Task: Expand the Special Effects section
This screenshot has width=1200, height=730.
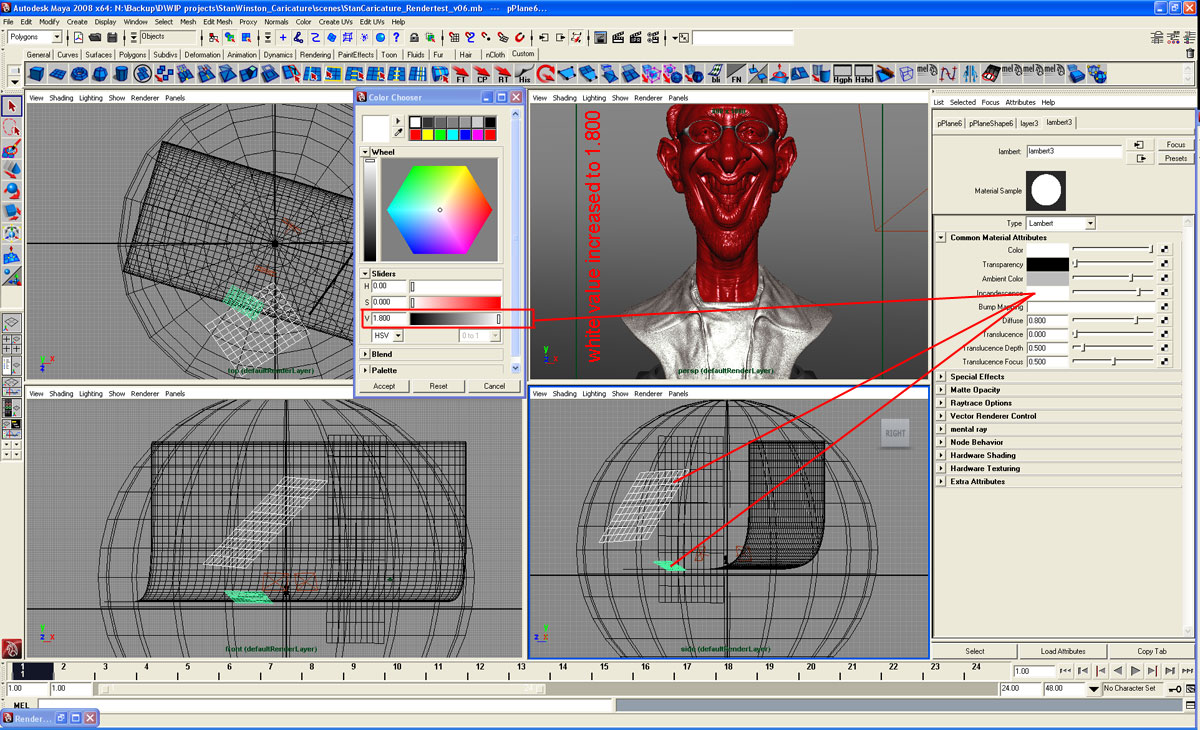Action: point(941,377)
